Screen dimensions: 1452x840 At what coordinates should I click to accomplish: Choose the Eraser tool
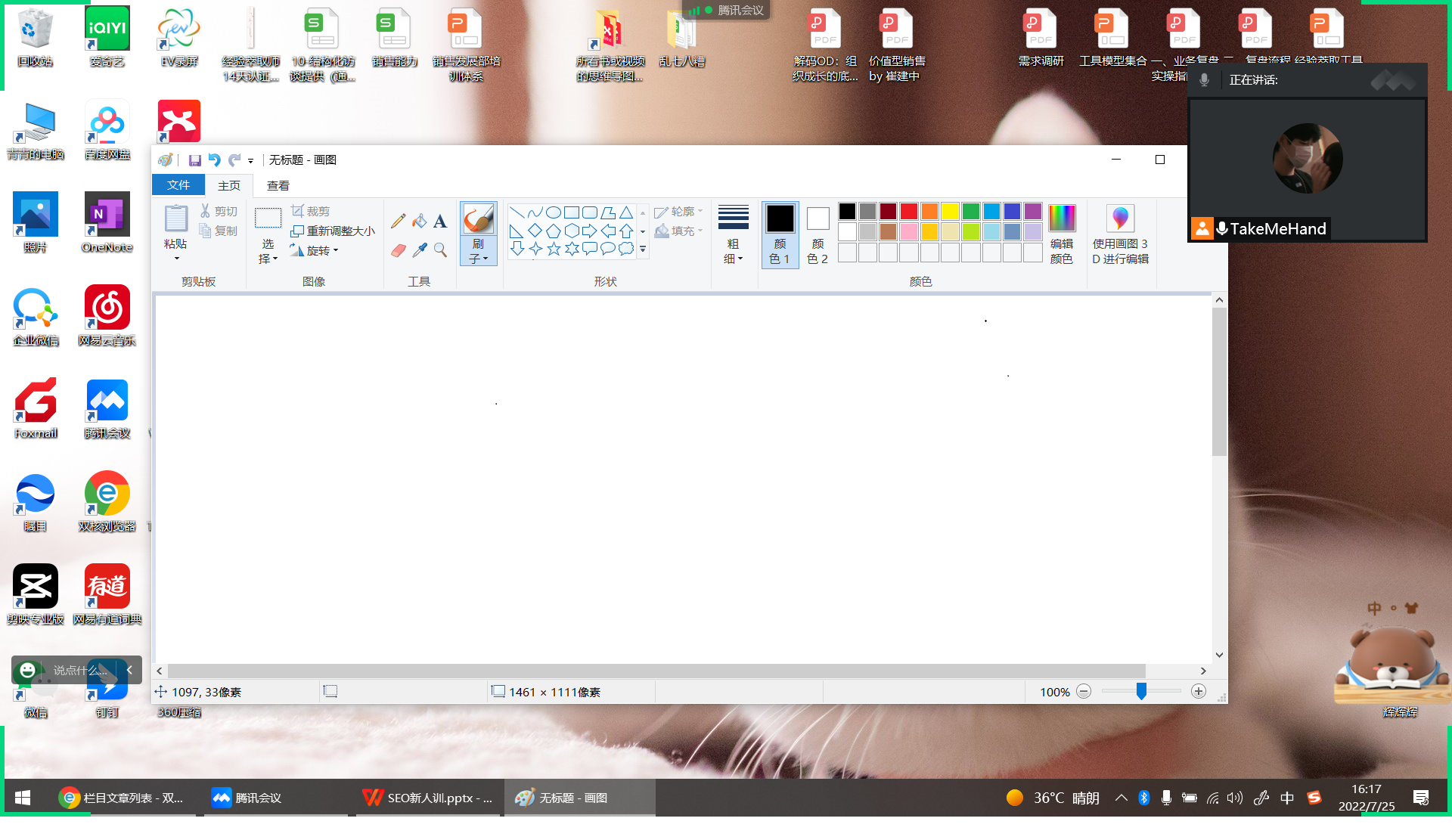coord(399,250)
